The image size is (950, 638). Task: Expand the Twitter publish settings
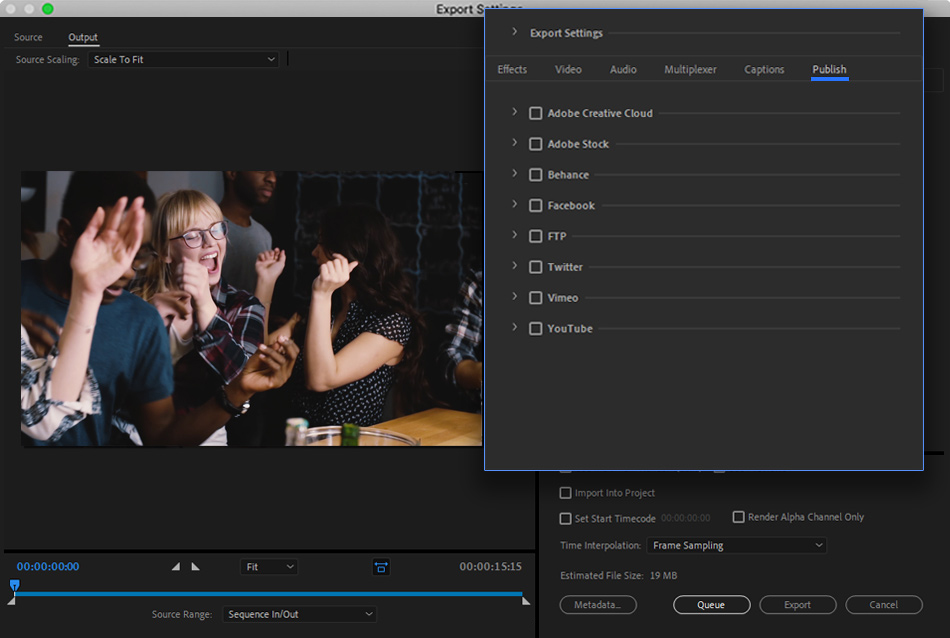(x=515, y=267)
